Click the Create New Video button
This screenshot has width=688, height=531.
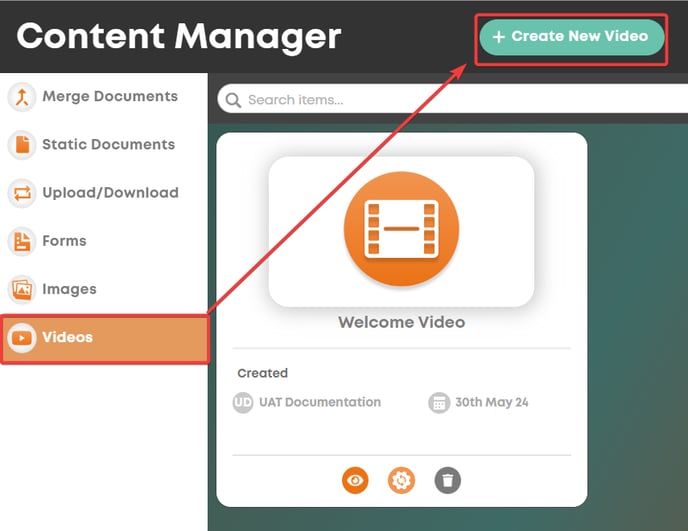pyautogui.click(x=571, y=37)
